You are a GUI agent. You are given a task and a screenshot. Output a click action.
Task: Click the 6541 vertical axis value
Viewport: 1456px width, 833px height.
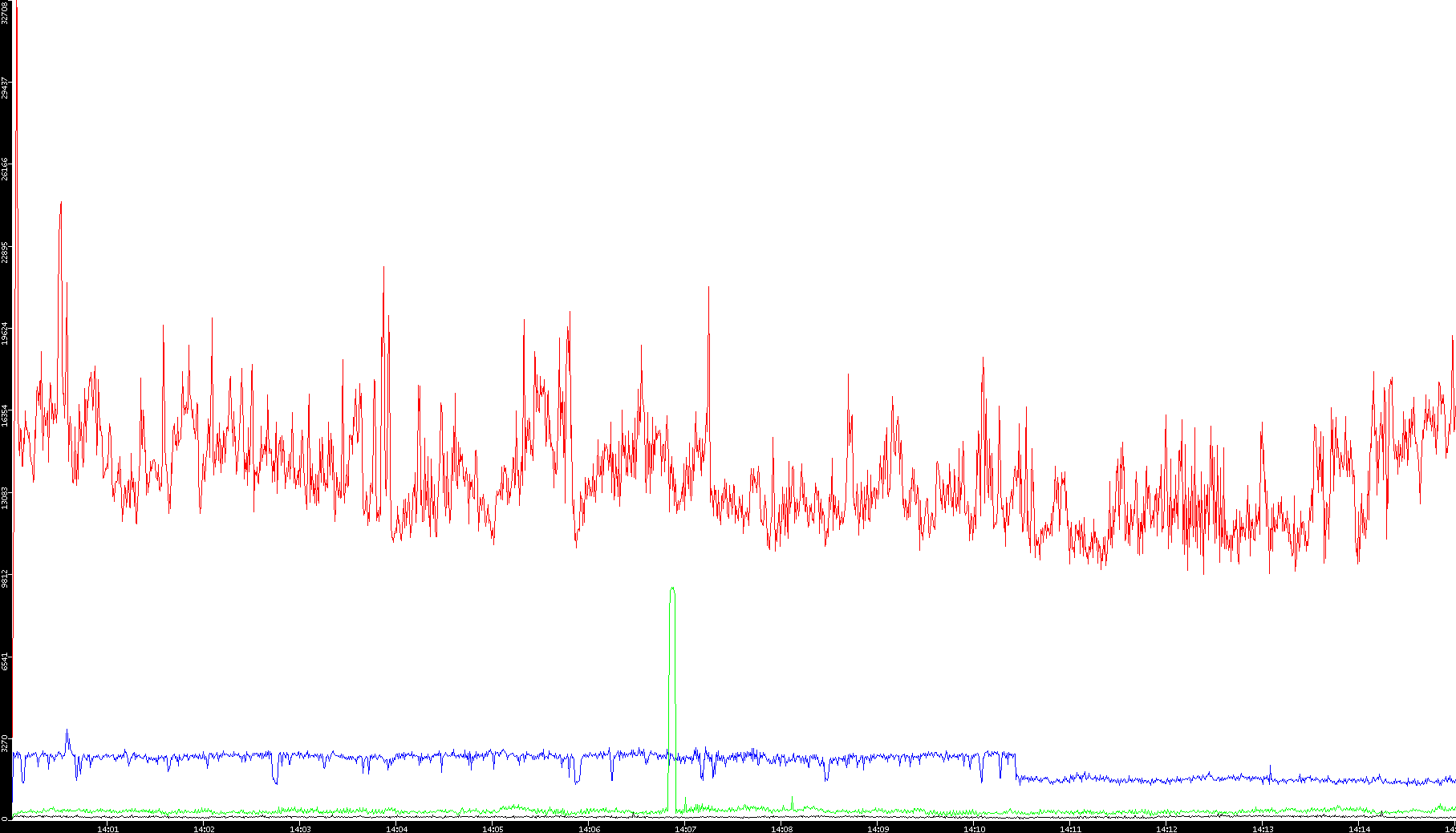point(6,661)
